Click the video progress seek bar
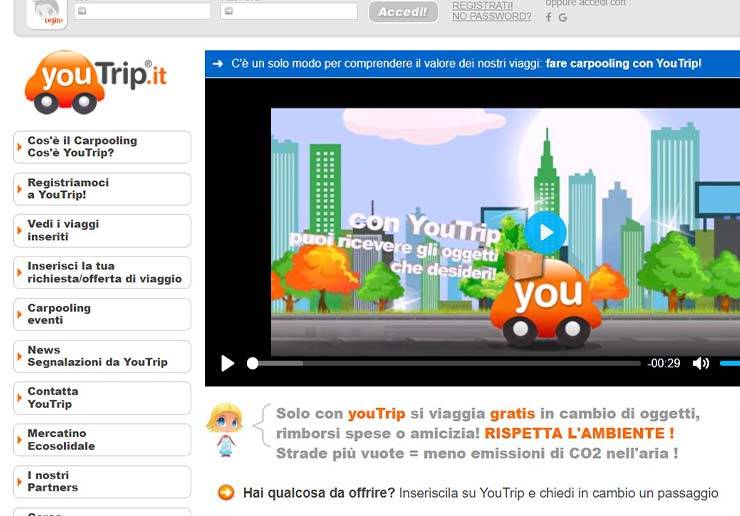740x516 pixels. (x=445, y=363)
